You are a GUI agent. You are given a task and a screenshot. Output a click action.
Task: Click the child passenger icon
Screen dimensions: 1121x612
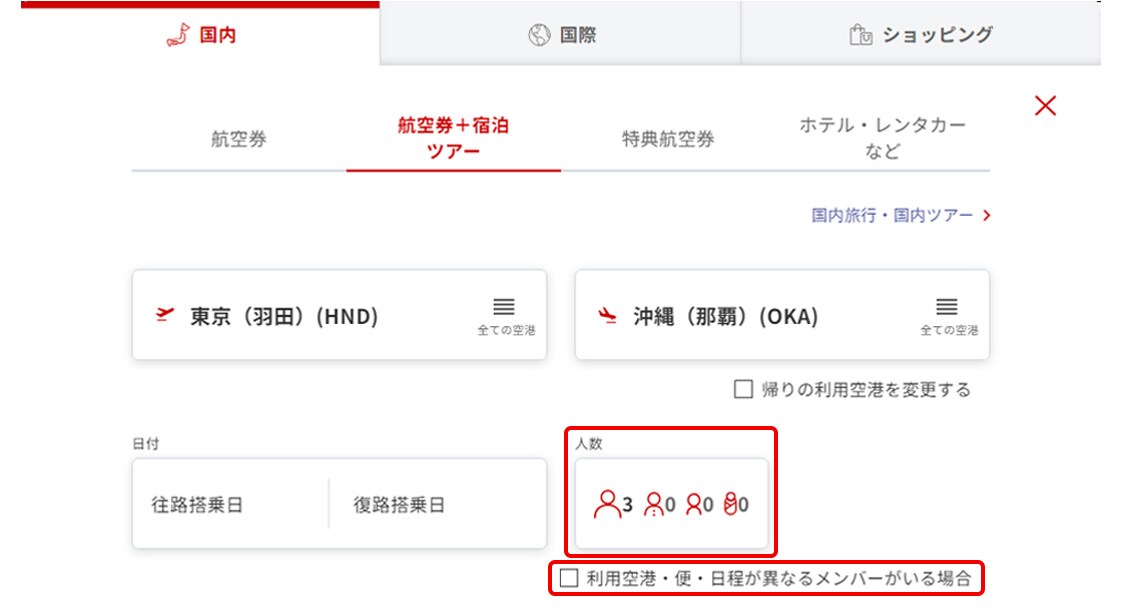(654, 504)
